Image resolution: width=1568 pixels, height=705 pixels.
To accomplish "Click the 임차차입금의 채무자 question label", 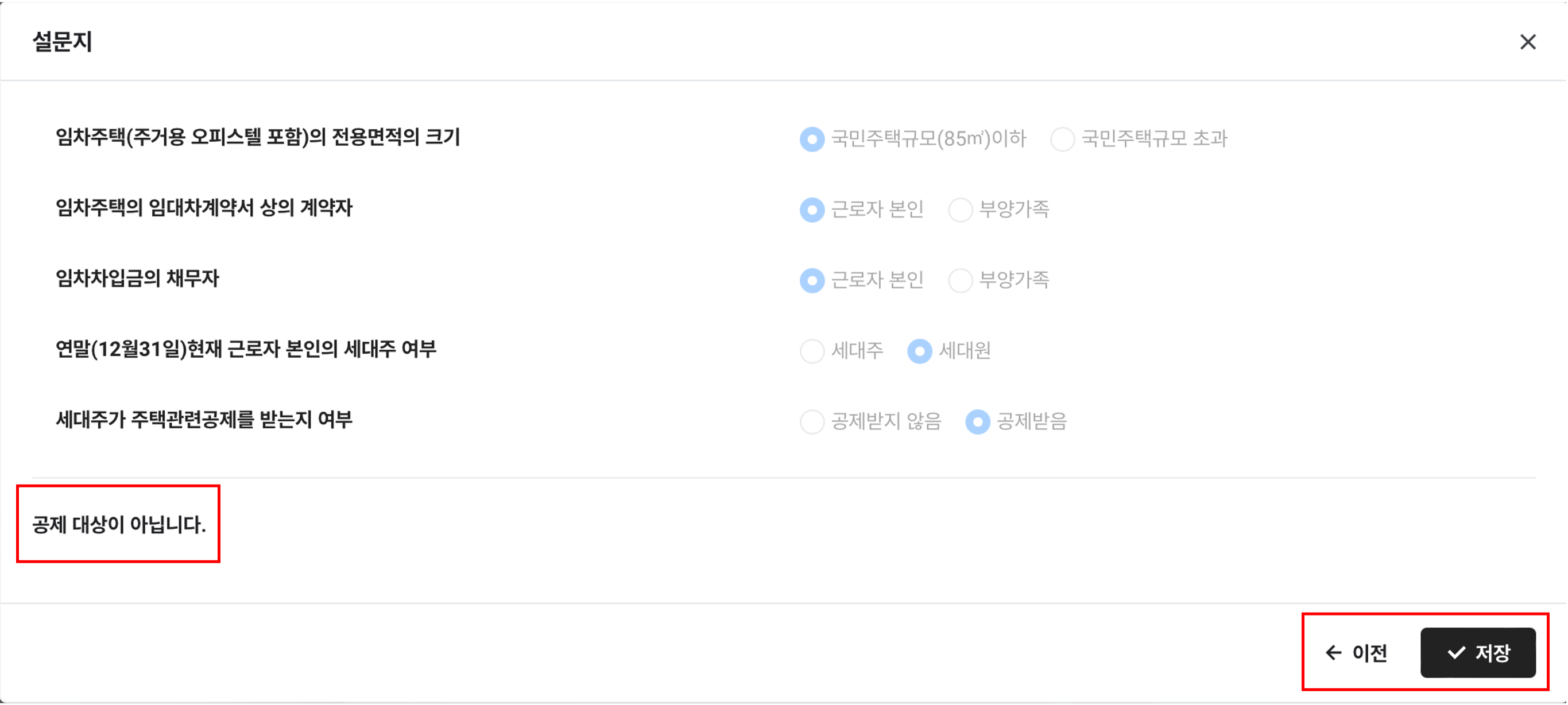I will coord(137,278).
